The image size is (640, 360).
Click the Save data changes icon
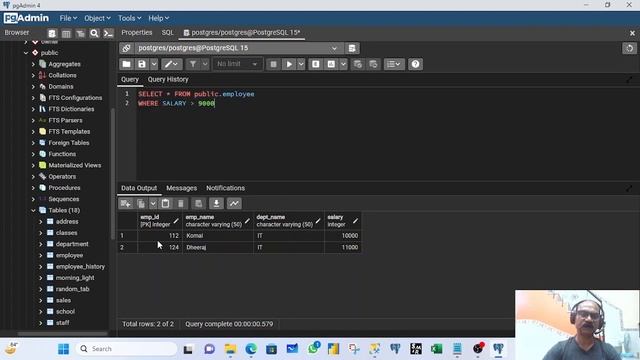pos(198,203)
